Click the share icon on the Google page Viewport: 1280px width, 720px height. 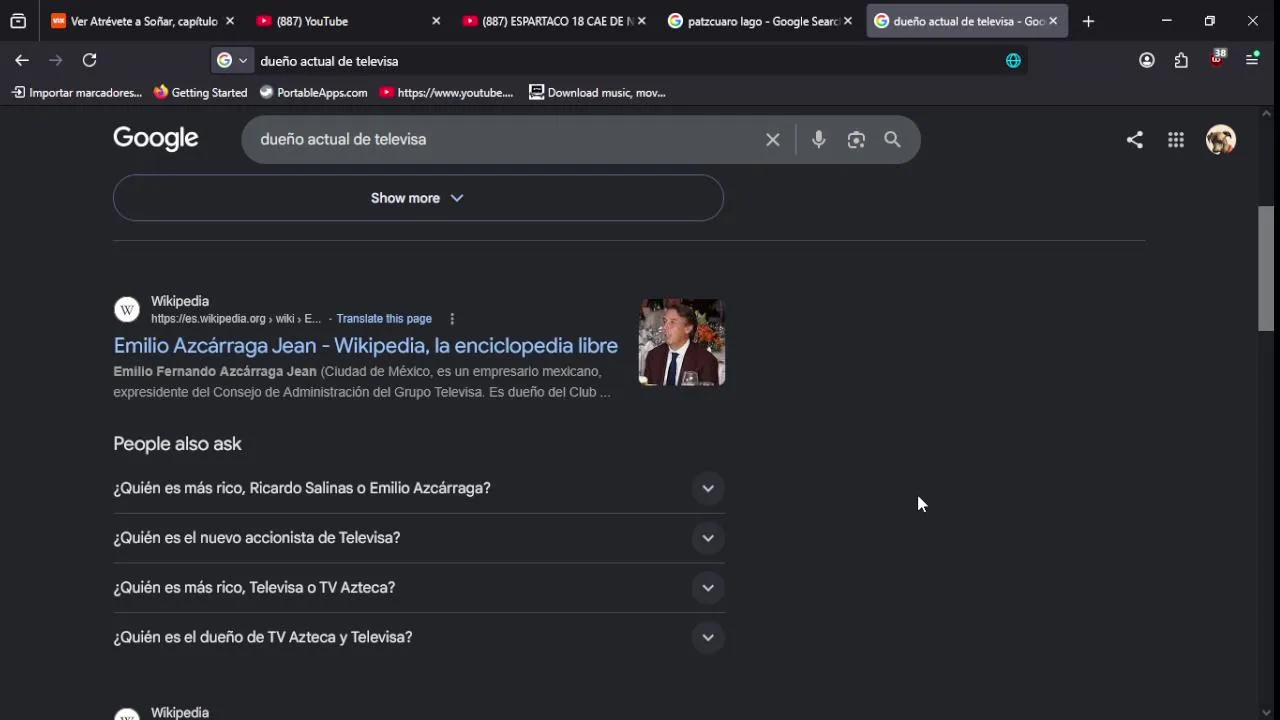(x=1134, y=140)
